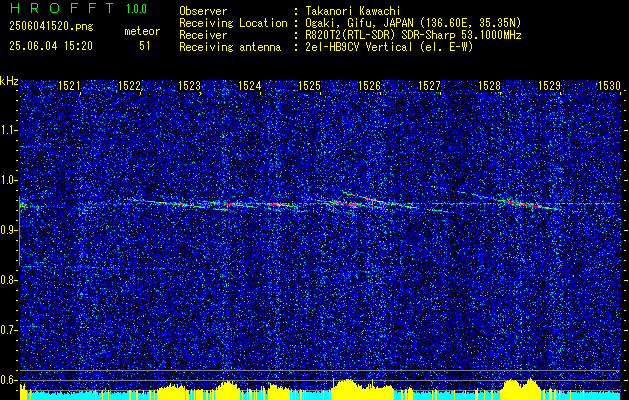Screen dimensions: 629x400
Task: Click the Receiving antenna label
Action: coord(230,47)
